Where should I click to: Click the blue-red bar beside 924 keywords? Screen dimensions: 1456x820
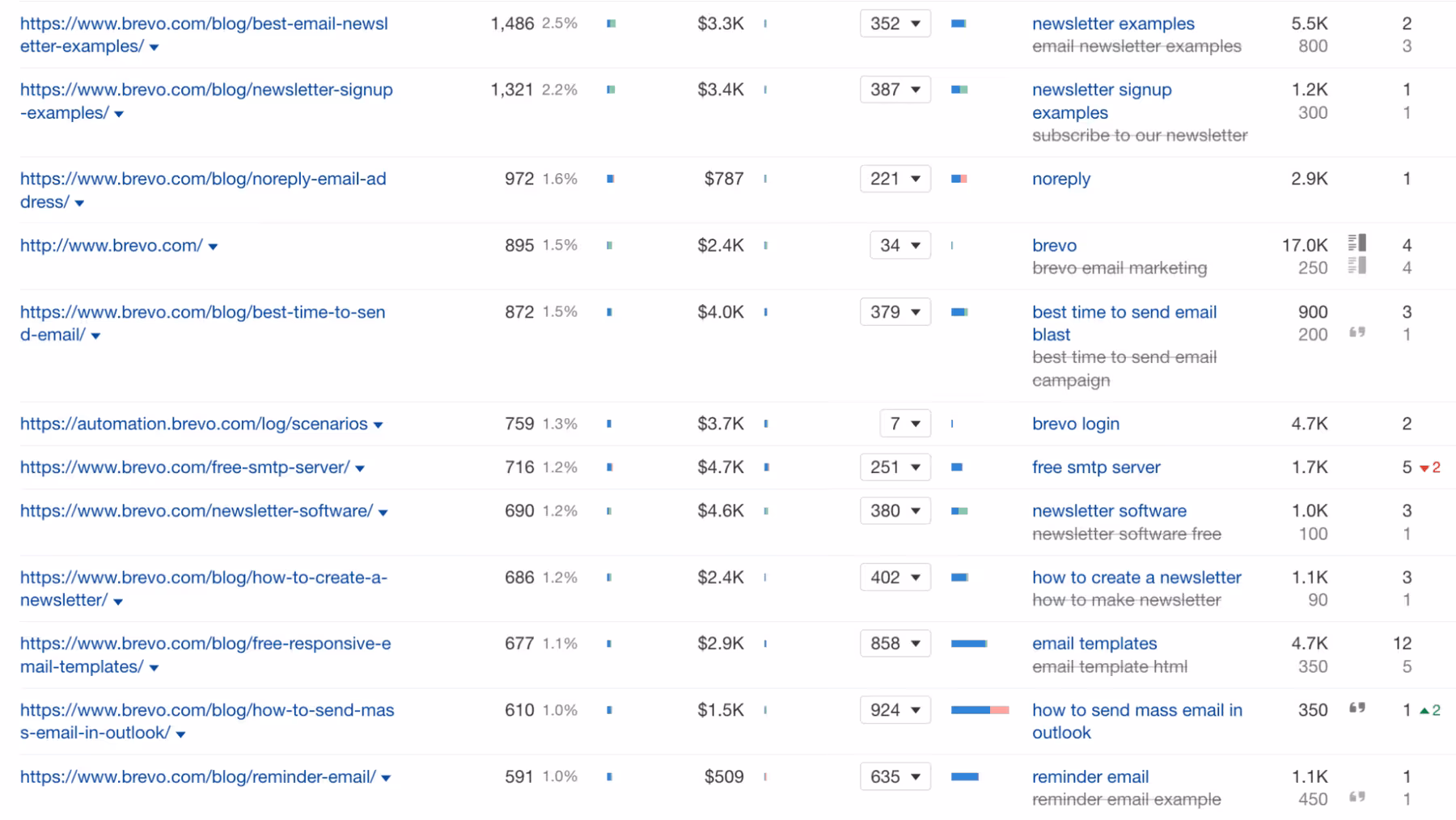[980, 710]
